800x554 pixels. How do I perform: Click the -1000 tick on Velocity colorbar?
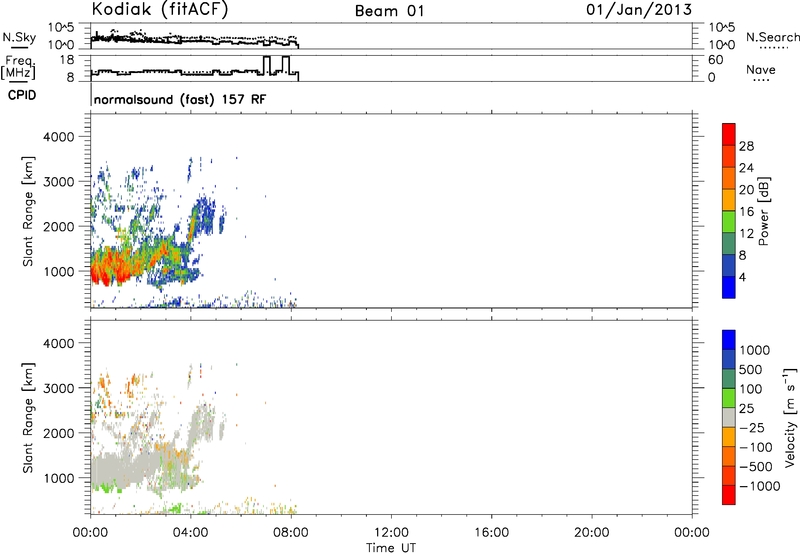pos(760,486)
